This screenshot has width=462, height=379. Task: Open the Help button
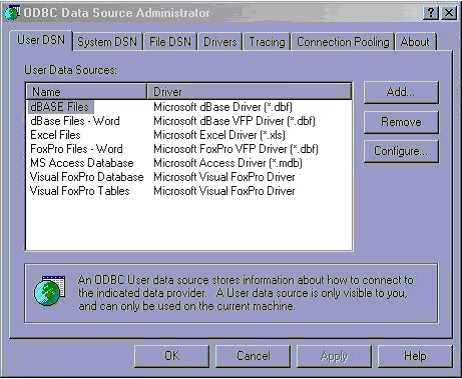click(x=415, y=356)
